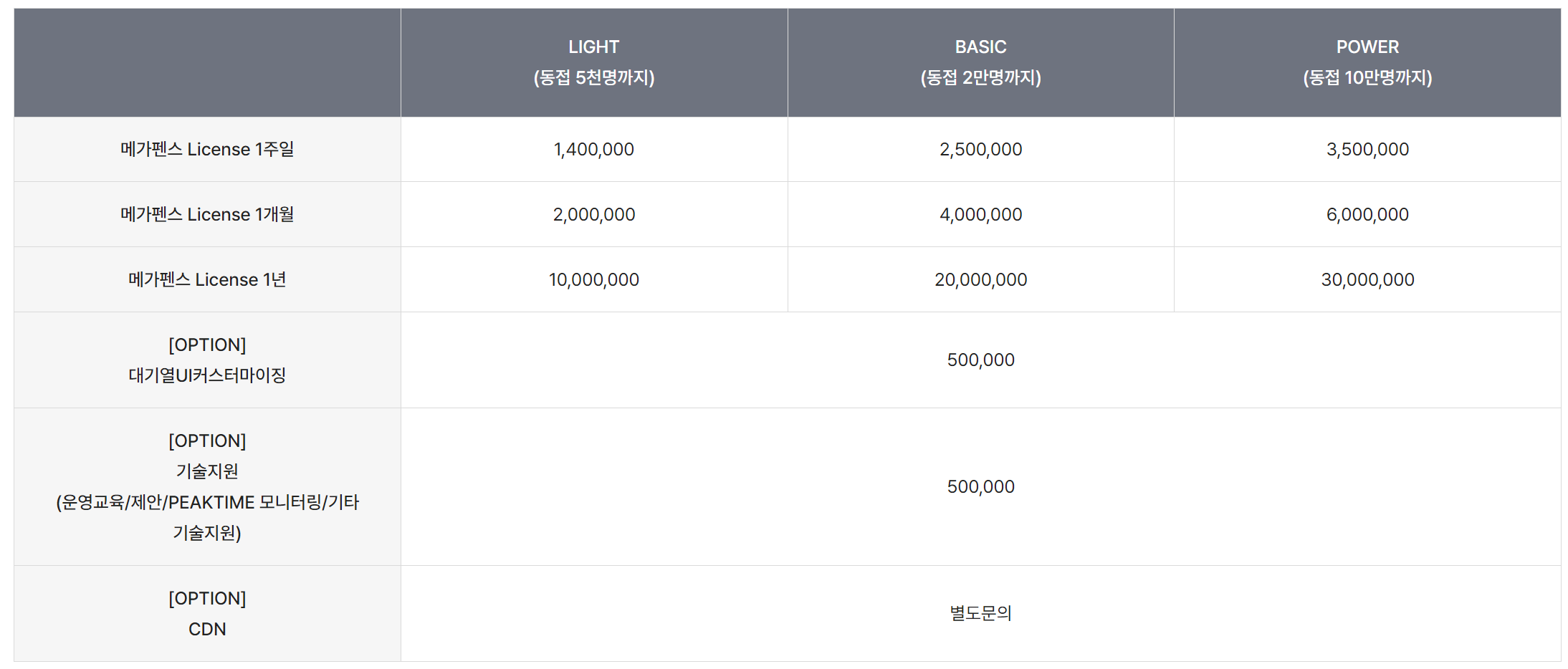
Task: Select the 메가펜스 License 1년 row label
Action: tap(207, 279)
